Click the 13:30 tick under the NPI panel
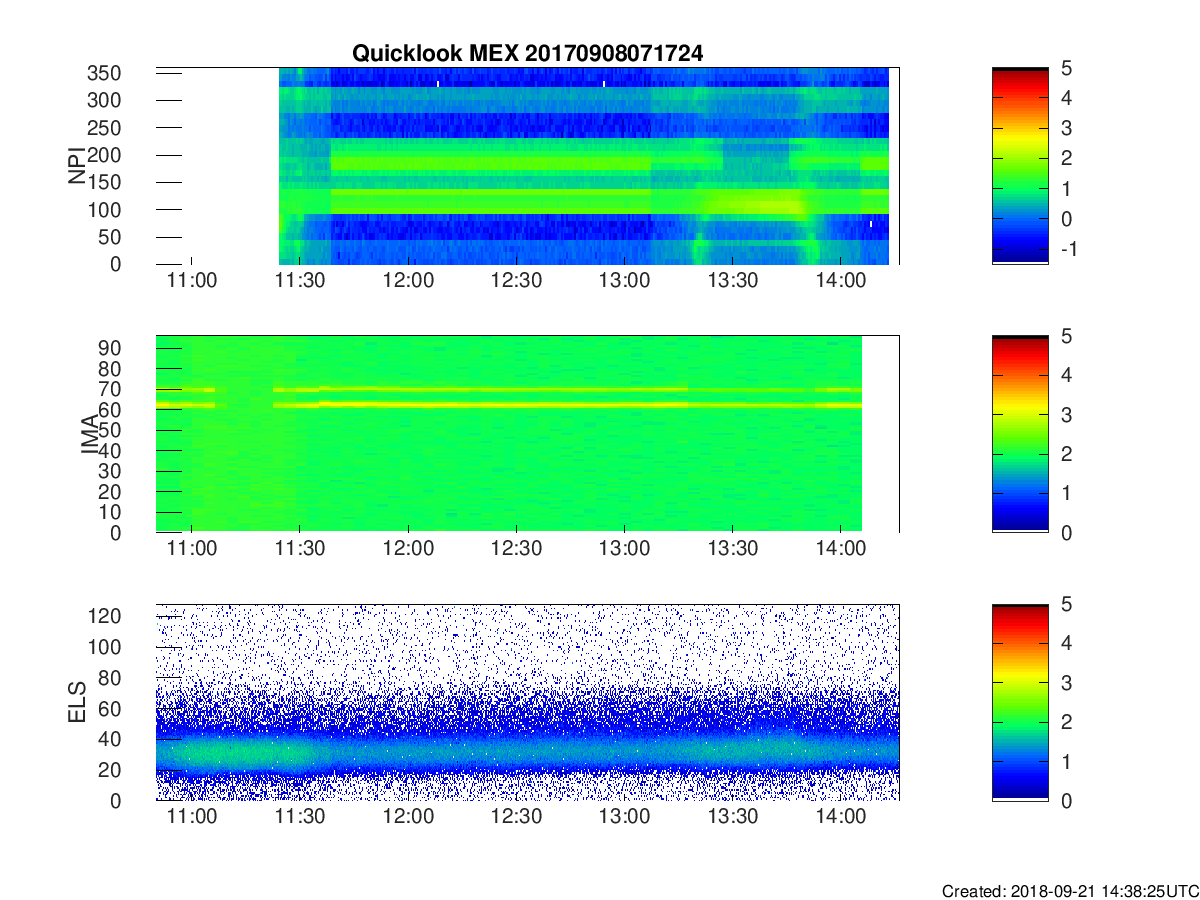 click(732, 281)
